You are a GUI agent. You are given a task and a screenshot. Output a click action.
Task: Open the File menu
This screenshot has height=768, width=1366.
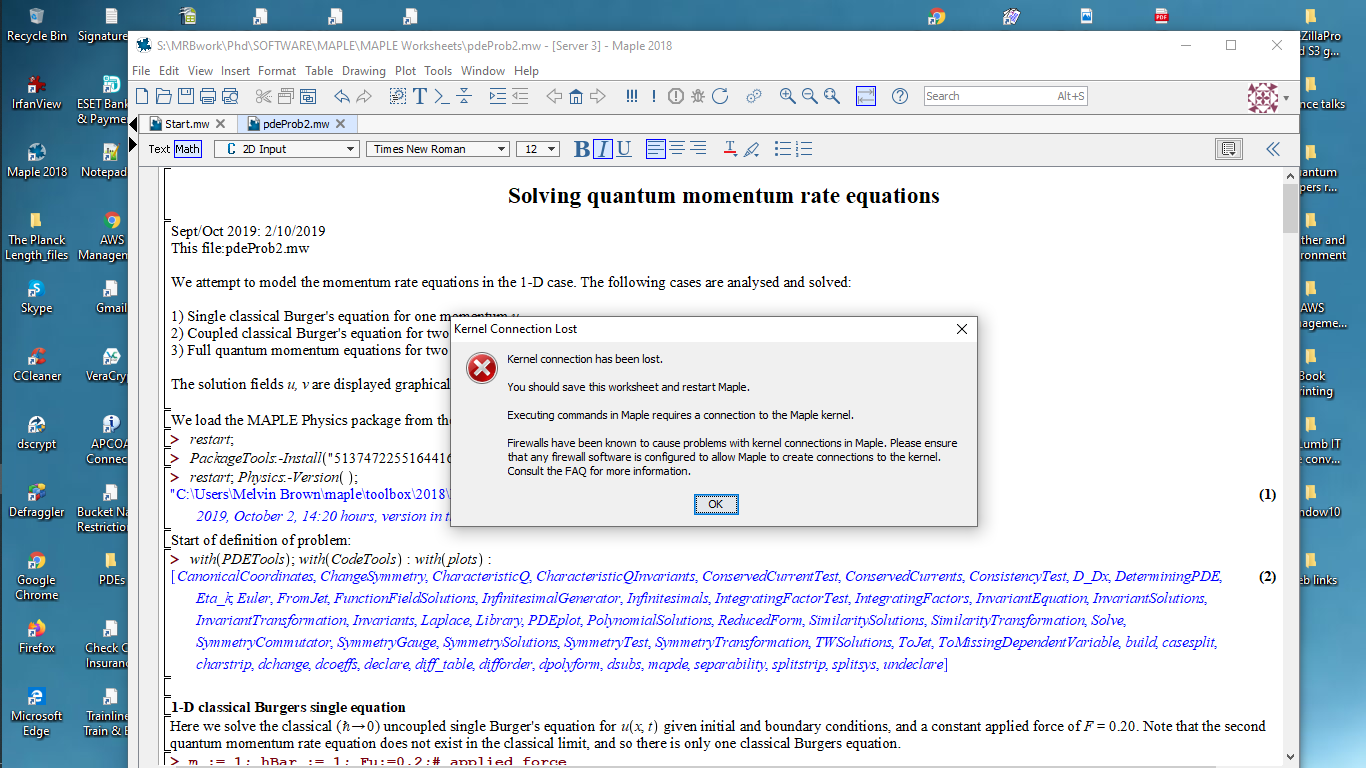pyautogui.click(x=141, y=71)
